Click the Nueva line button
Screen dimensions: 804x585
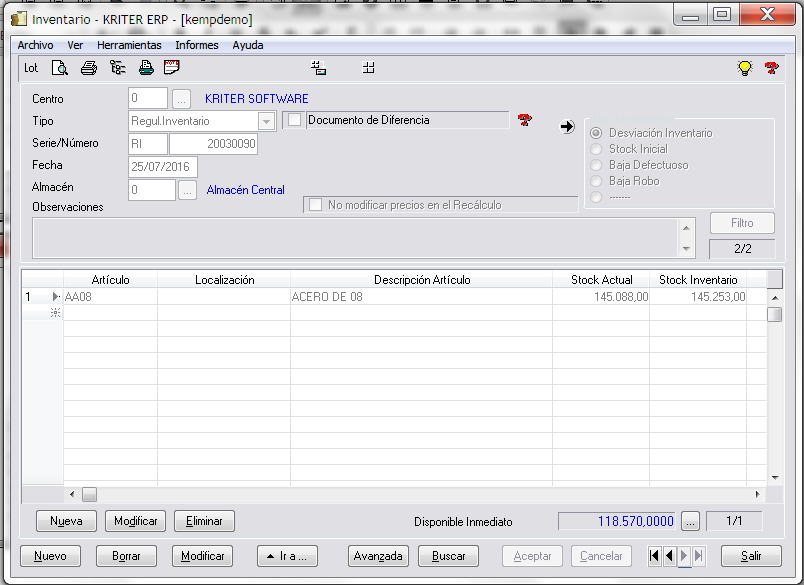66,521
